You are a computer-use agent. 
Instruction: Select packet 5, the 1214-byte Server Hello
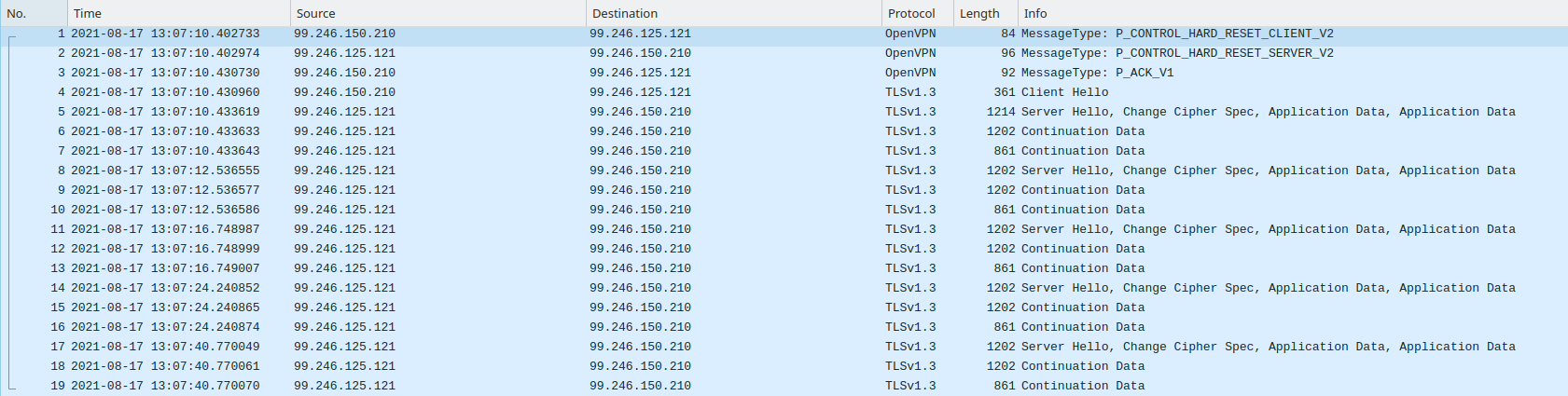(x=1267, y=112)
